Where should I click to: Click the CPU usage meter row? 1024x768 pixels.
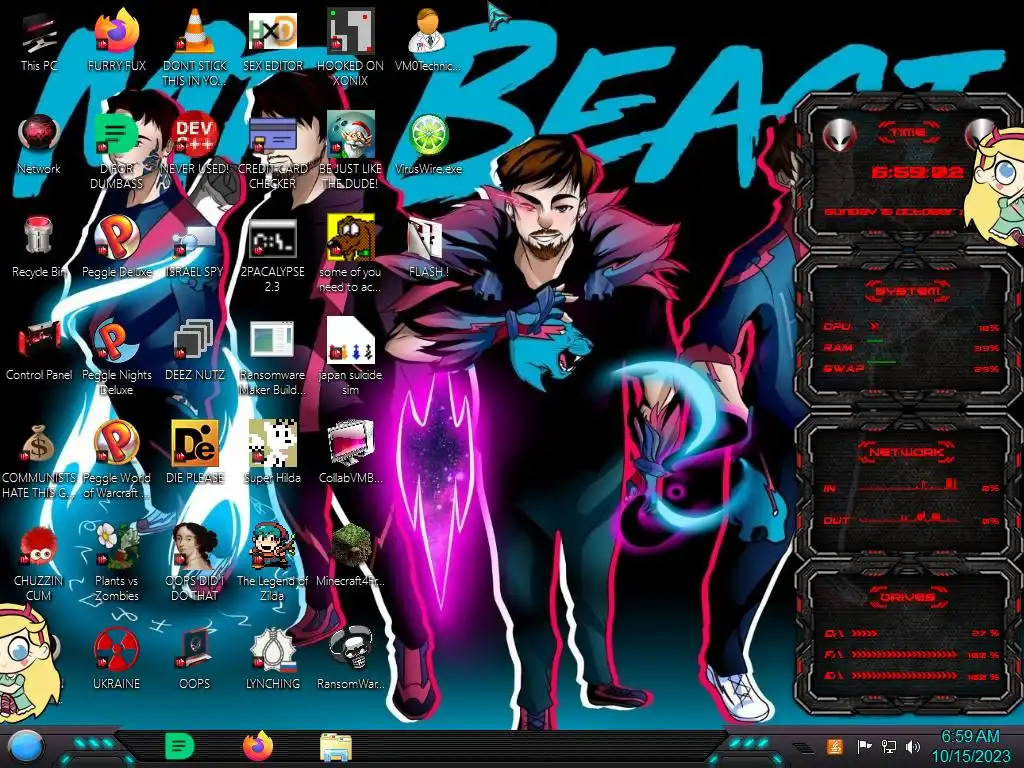[x=910, y=327]
